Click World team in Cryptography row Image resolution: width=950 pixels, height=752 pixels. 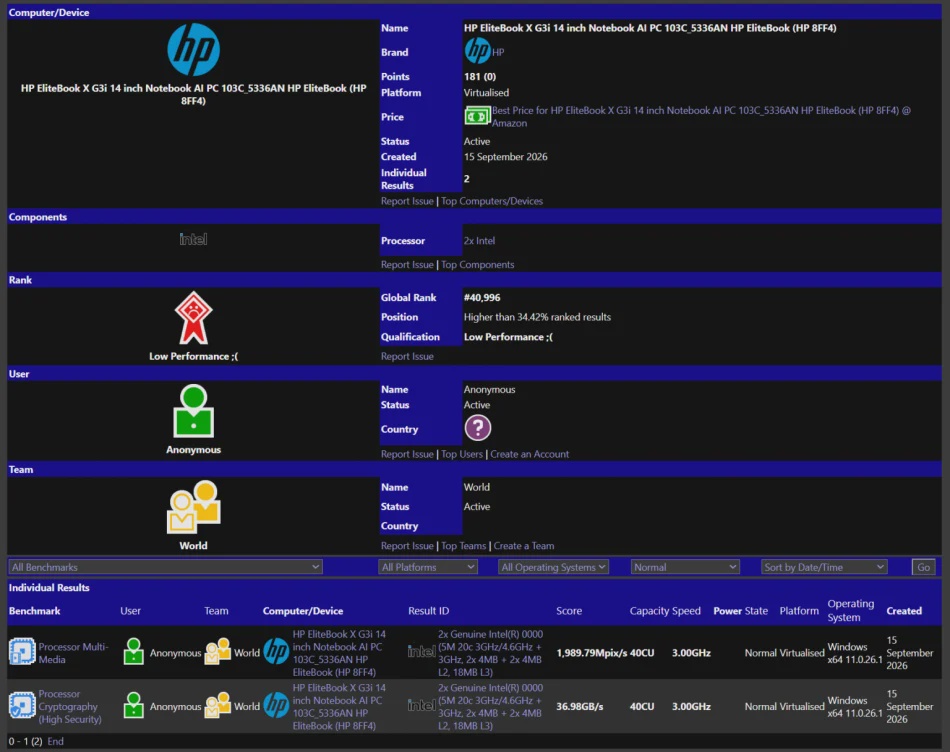(x=247, y=706)
